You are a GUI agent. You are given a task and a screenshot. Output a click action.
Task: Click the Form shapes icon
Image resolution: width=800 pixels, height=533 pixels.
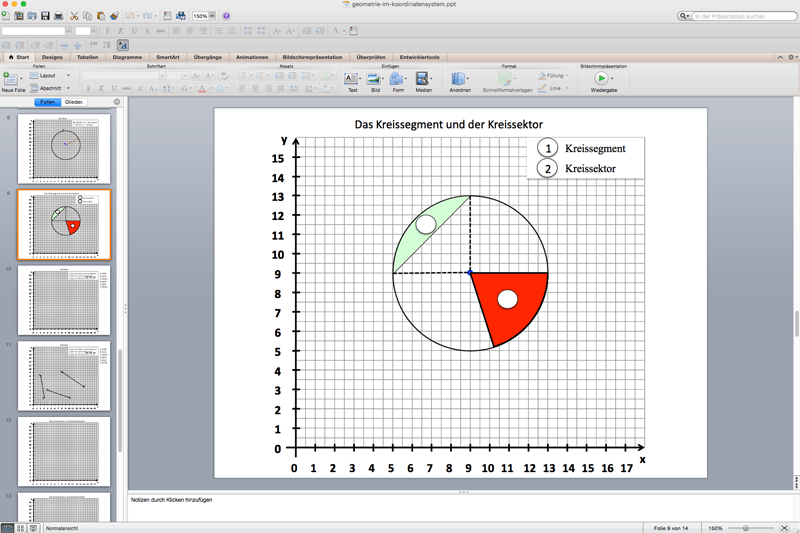click(397, 81)
